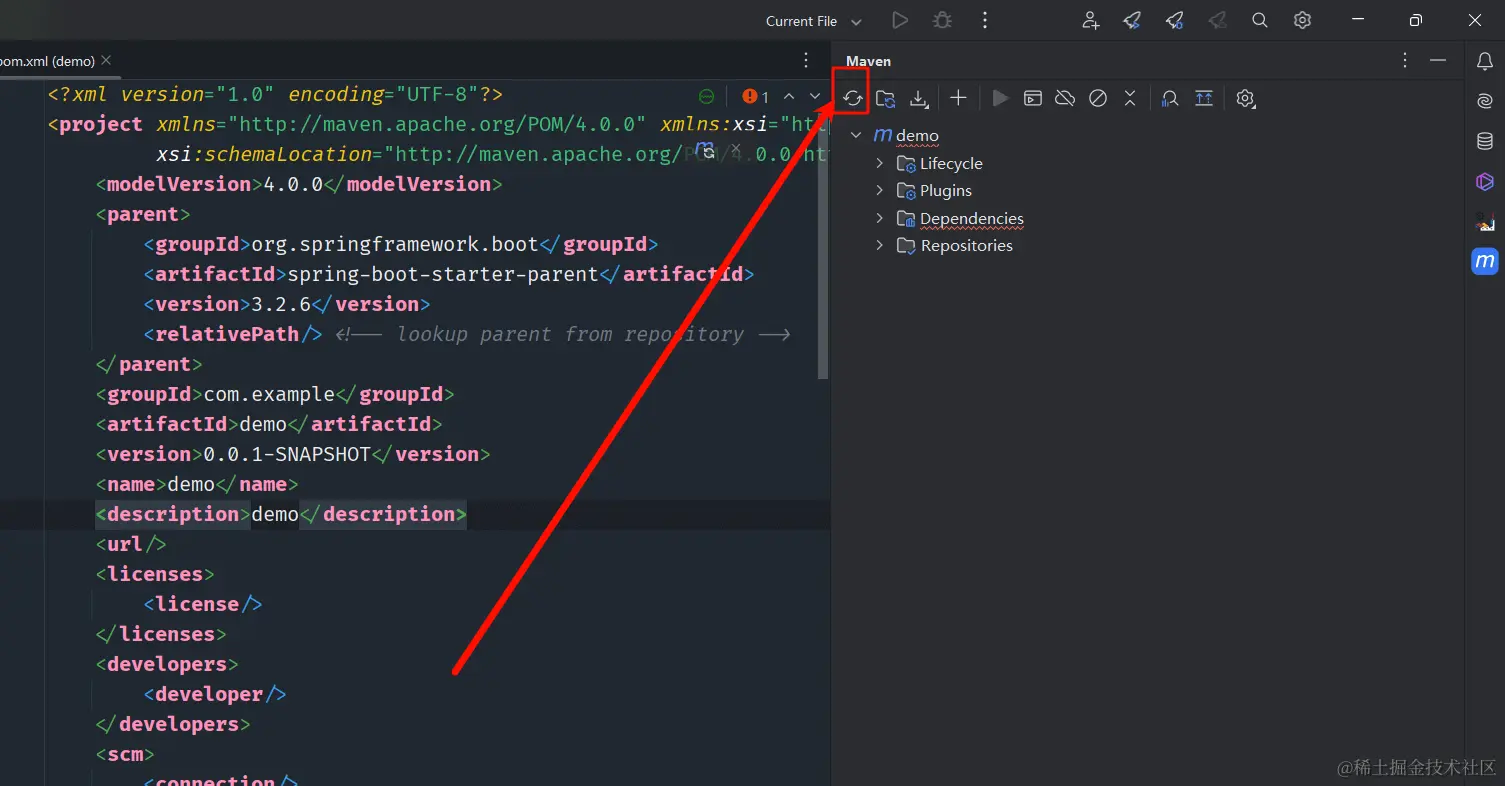Click org.springframework.boot groupId text
The height and width of the screenshot is (786, 1505).
click(395, 244)
